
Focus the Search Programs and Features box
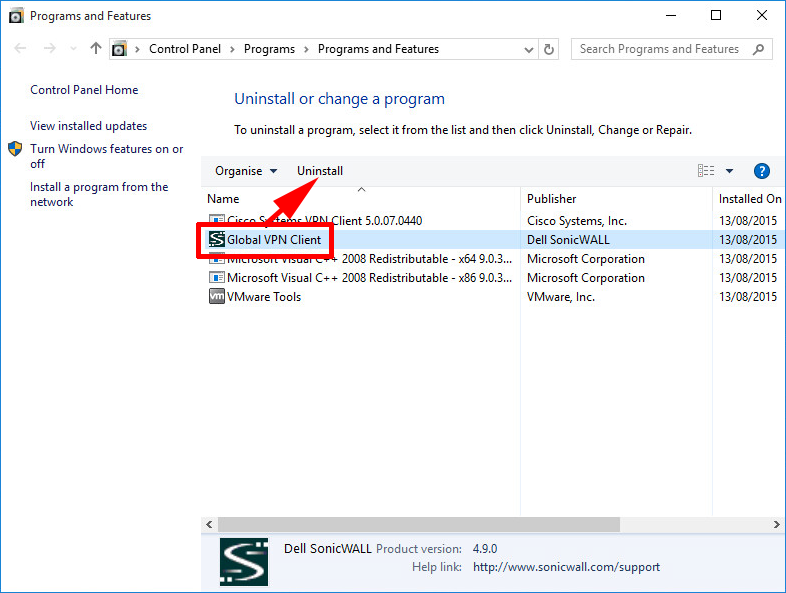(672, 49)
